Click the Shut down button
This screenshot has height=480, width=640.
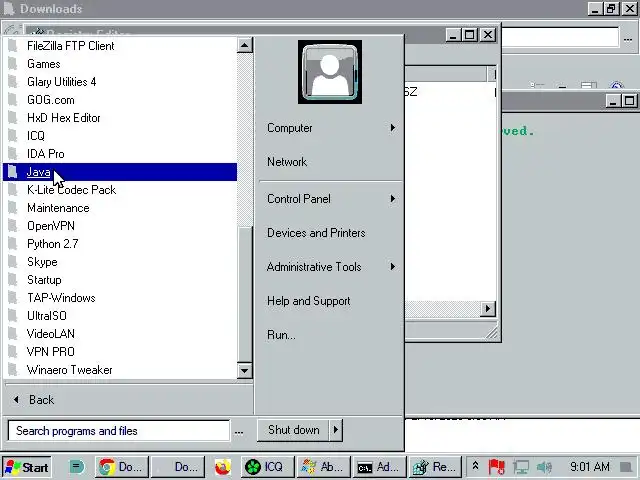293,430
